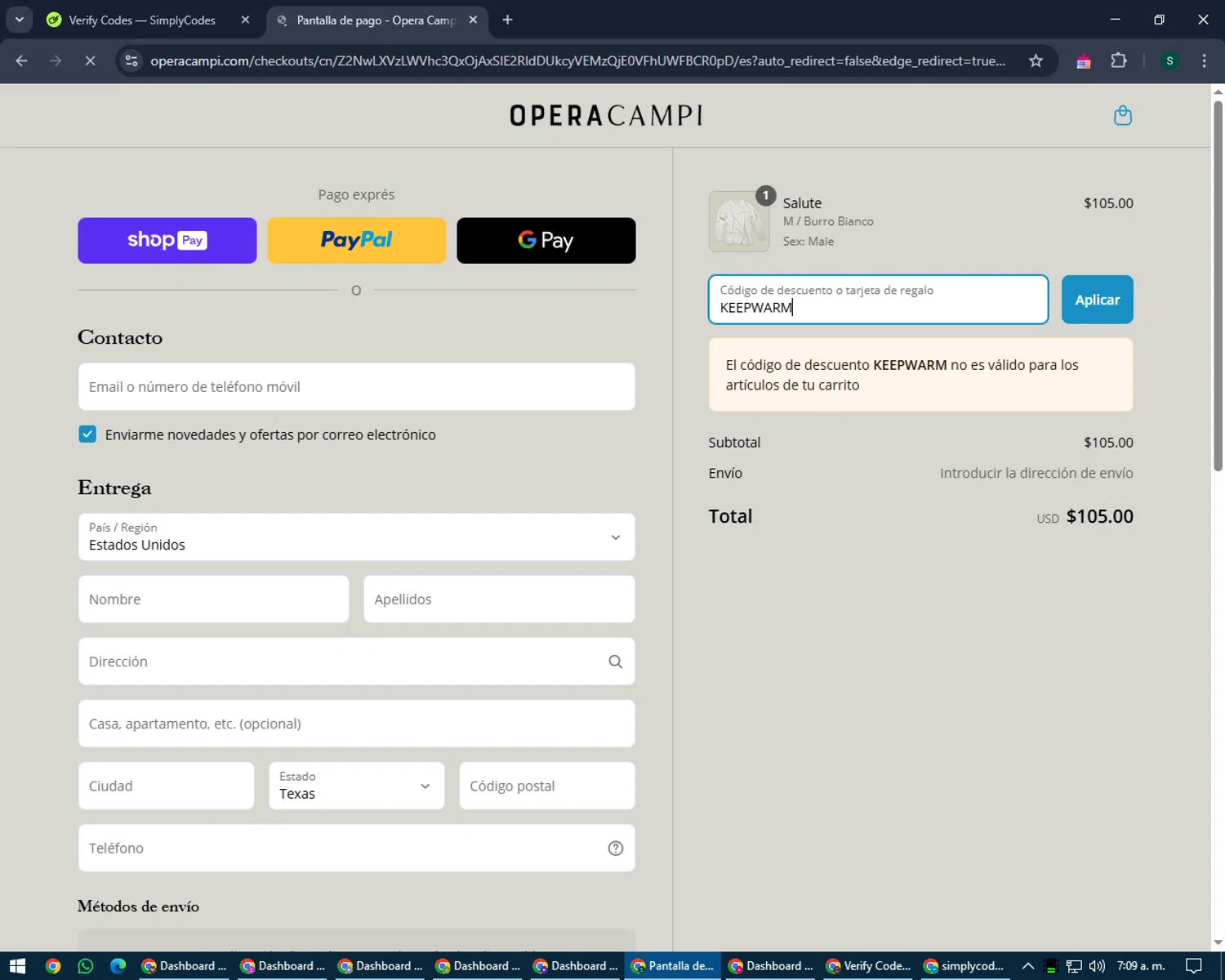Click the forward navigation arrow
The width and height of the screenshot is (1225, 980).
pos(56,61)
